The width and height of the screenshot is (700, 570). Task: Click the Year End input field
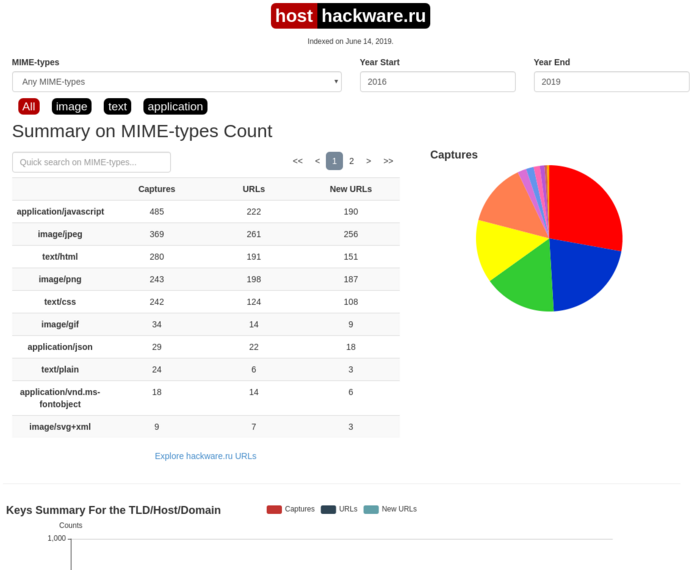pyautogui.click(x=611, y=82)
